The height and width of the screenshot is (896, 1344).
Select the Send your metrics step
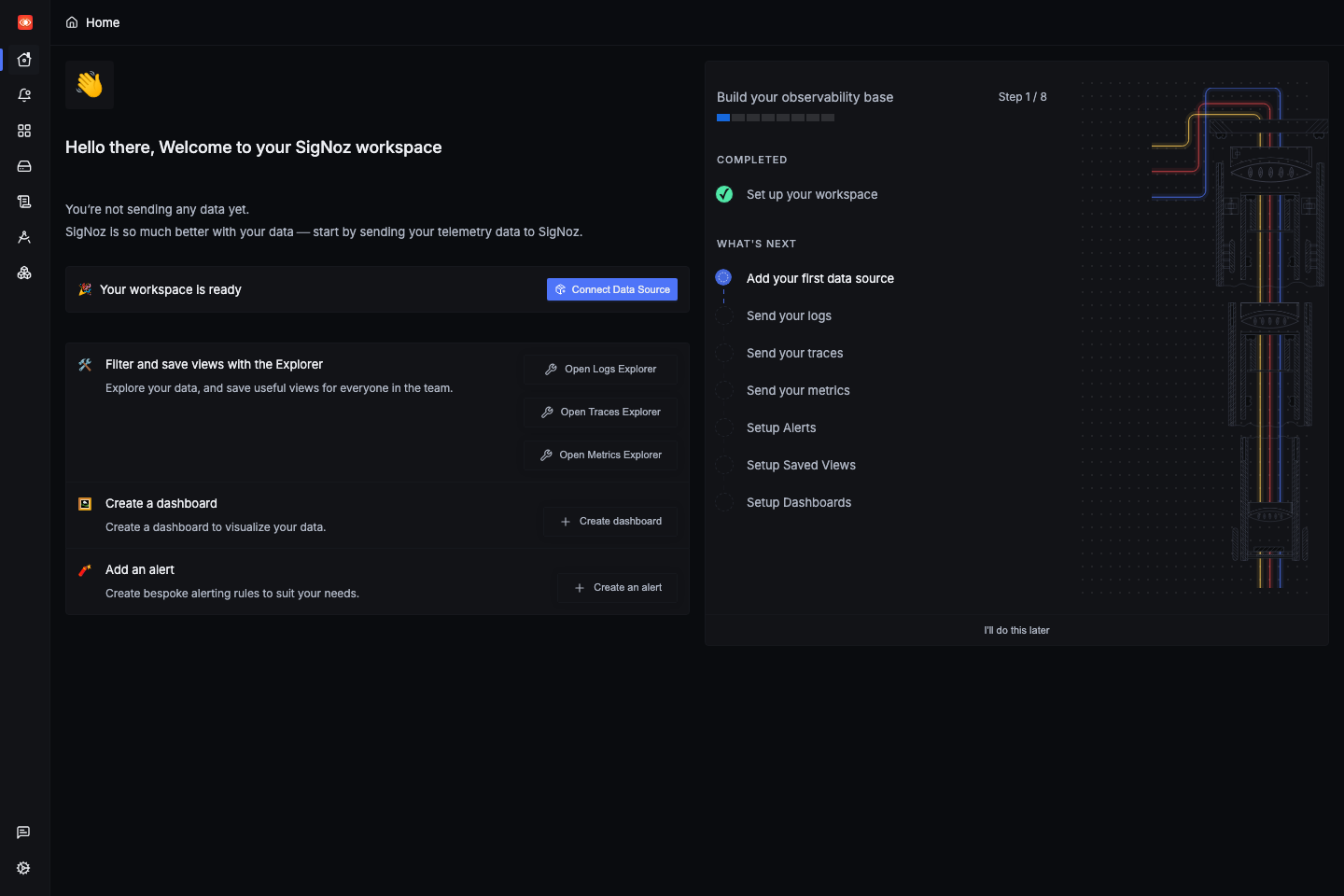[x=798, y=390]
